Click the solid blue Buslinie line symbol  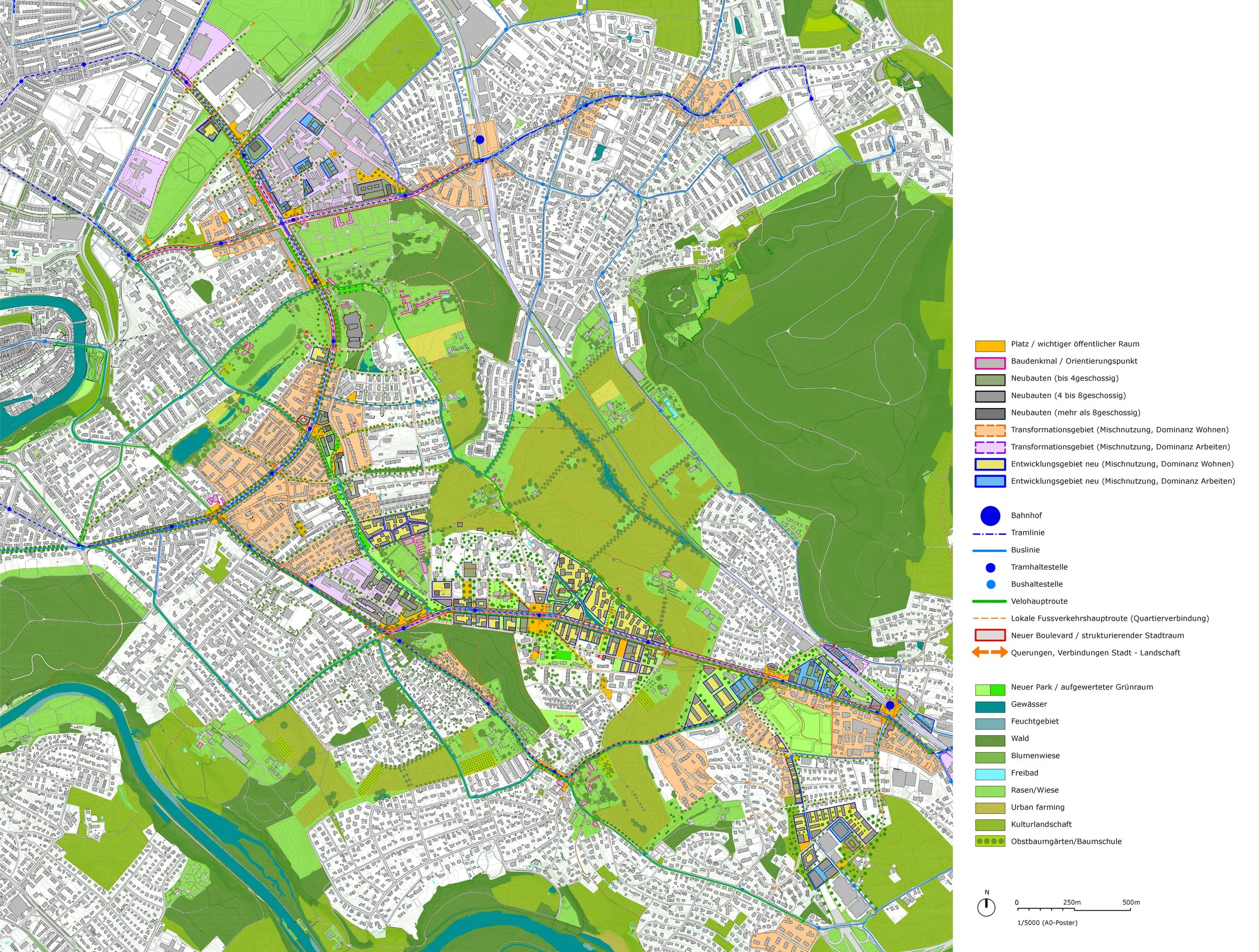[x=990, y=551]
